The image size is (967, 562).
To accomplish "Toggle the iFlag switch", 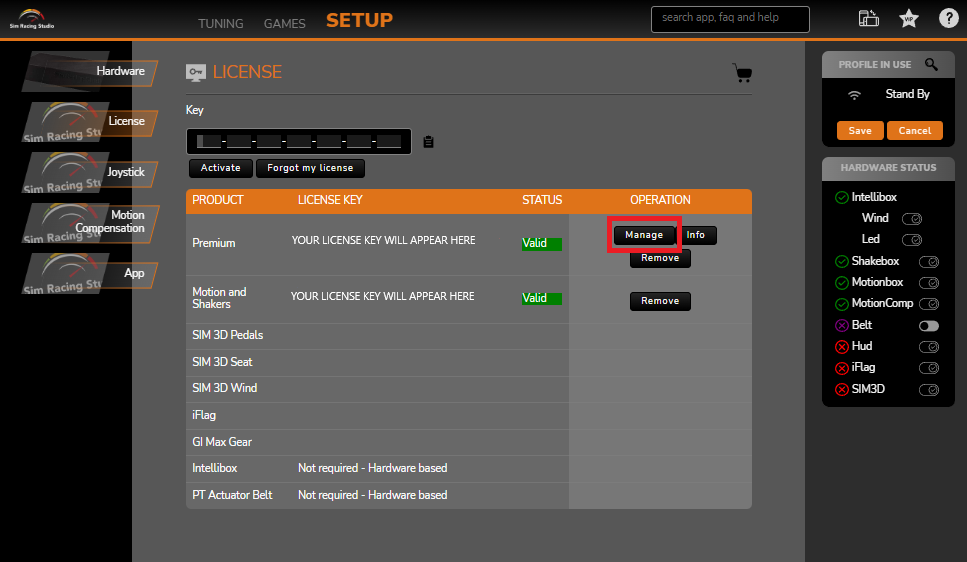I will pos(929,368).
